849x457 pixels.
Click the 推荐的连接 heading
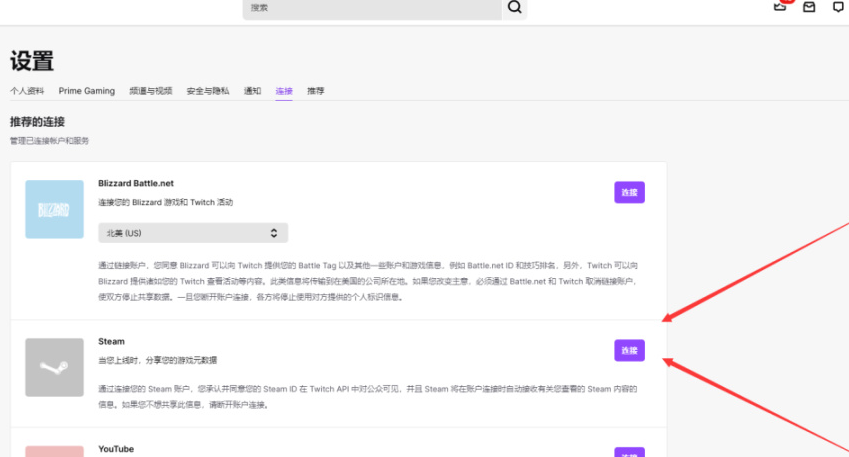(37, 122)
